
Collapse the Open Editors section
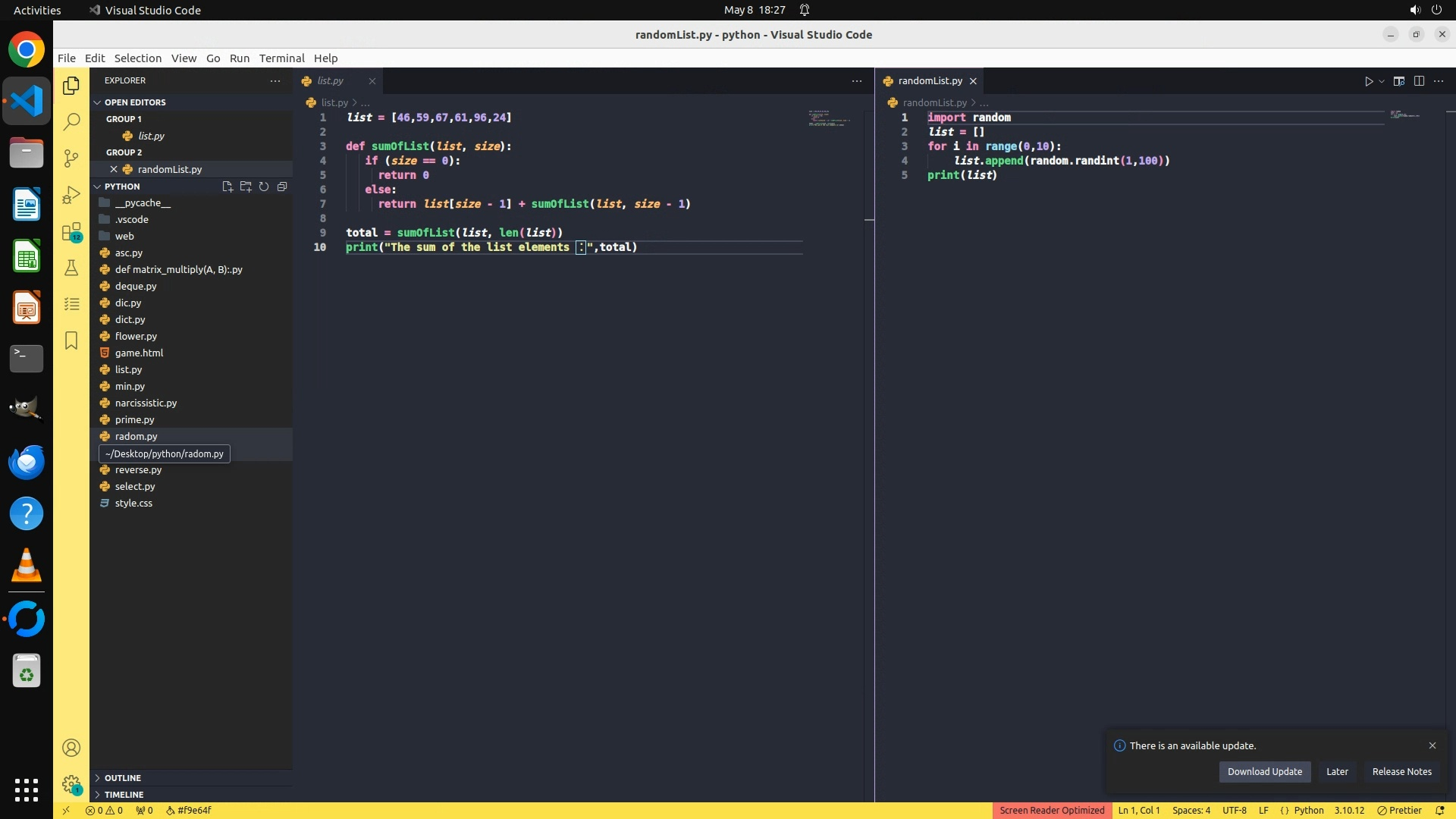(x=135, y=102)
